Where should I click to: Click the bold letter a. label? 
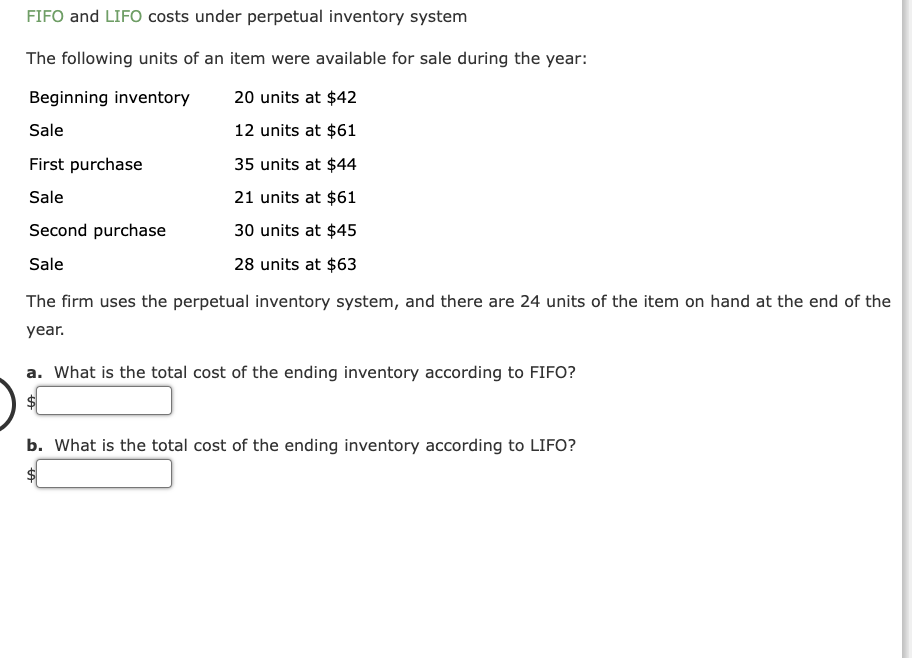(x=34, y=372)
